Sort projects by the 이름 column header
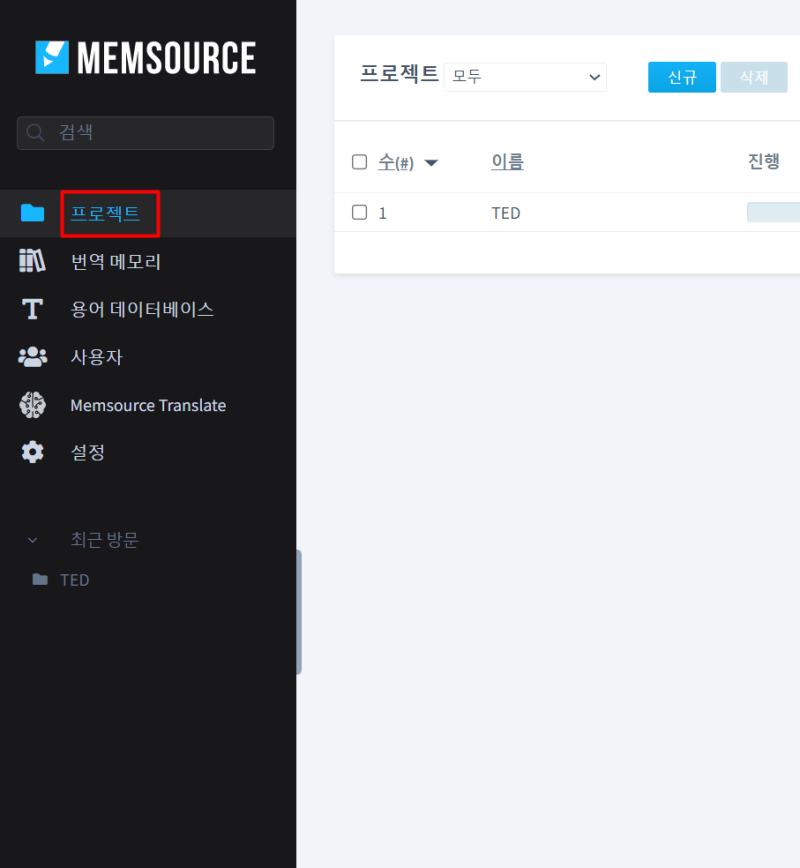Image resolution: width=800 pixels, height=868 pixels. [506, 161]
